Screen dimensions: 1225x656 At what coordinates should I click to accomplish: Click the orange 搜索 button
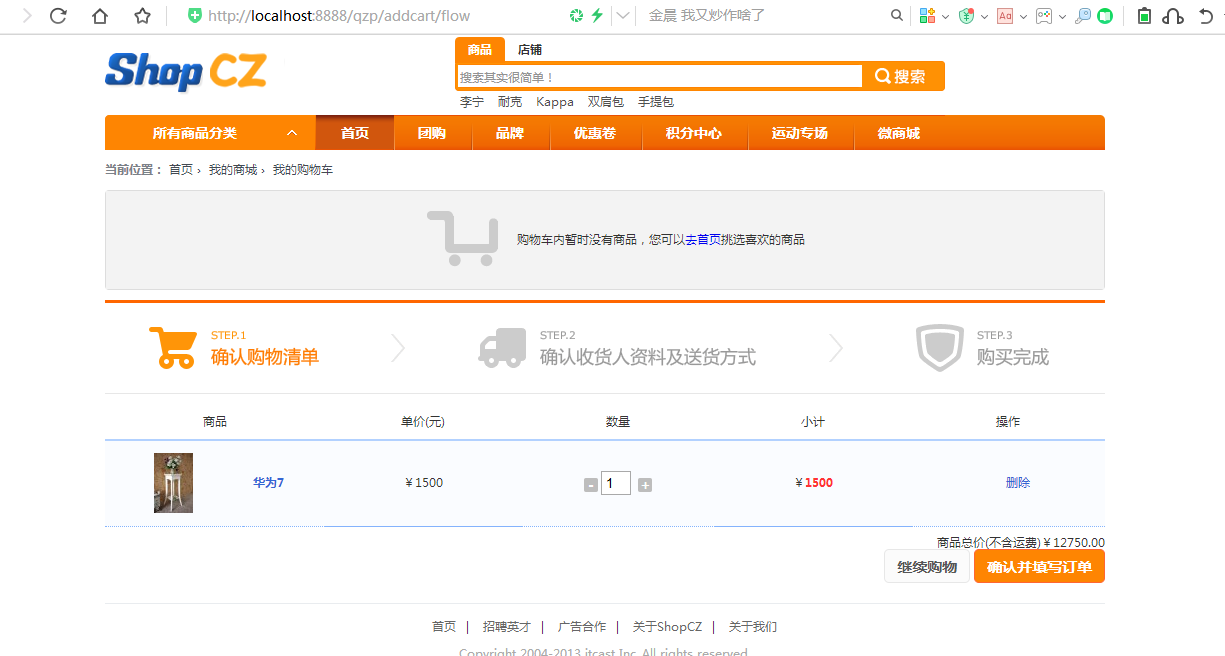[902, 77]
